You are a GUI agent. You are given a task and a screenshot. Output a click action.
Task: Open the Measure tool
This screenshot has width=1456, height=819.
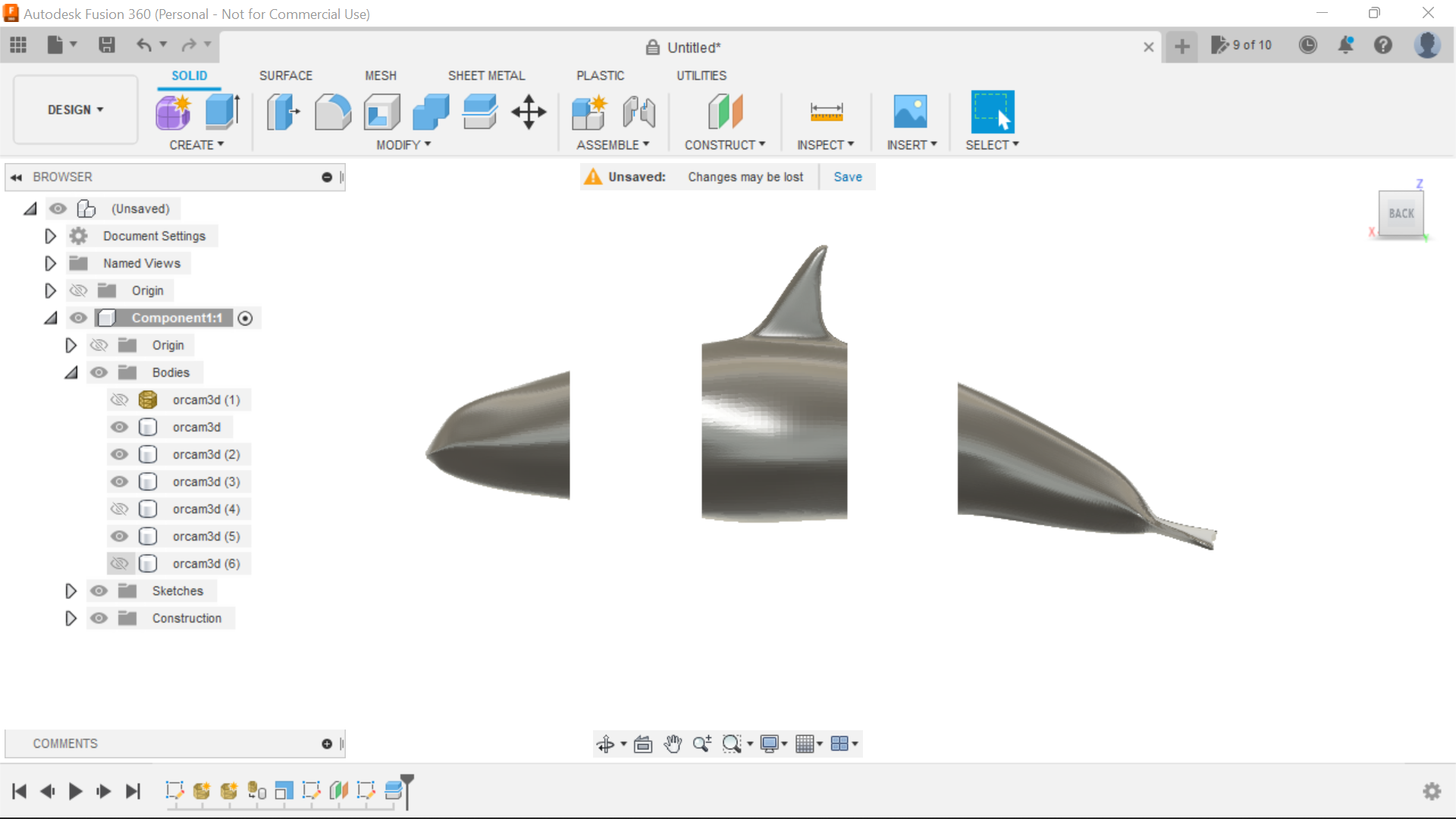coord(827,111)
